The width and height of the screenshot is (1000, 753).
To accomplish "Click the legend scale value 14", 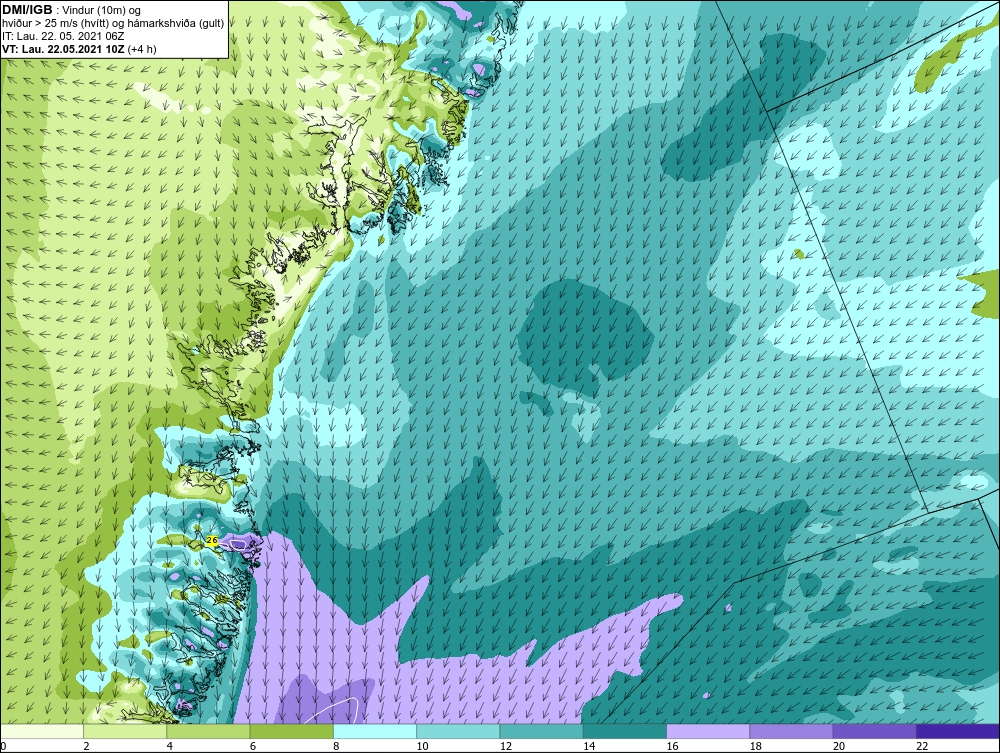I will click(x=588, y=746).
